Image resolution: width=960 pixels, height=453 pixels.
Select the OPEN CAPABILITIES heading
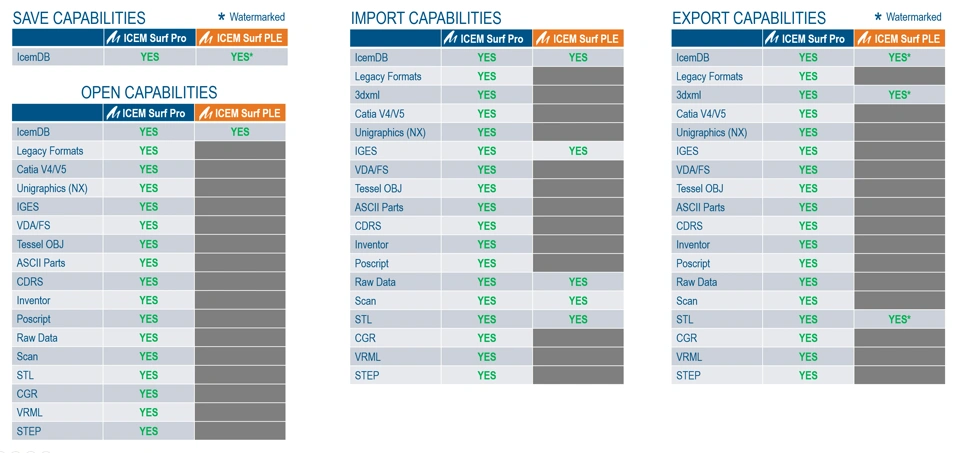click(x=149, y=93)
